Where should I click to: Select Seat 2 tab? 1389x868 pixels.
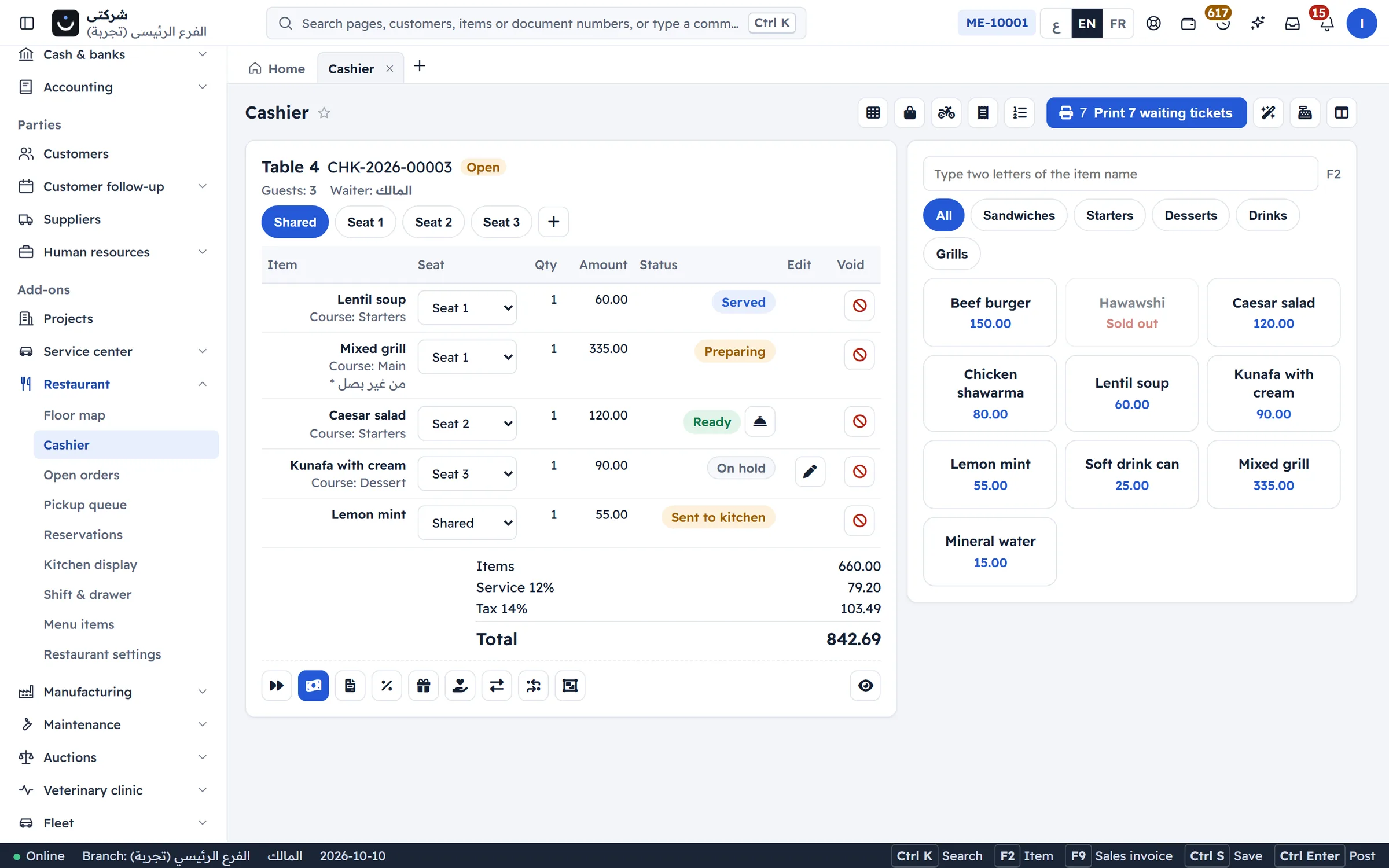[x=433, y=222]
